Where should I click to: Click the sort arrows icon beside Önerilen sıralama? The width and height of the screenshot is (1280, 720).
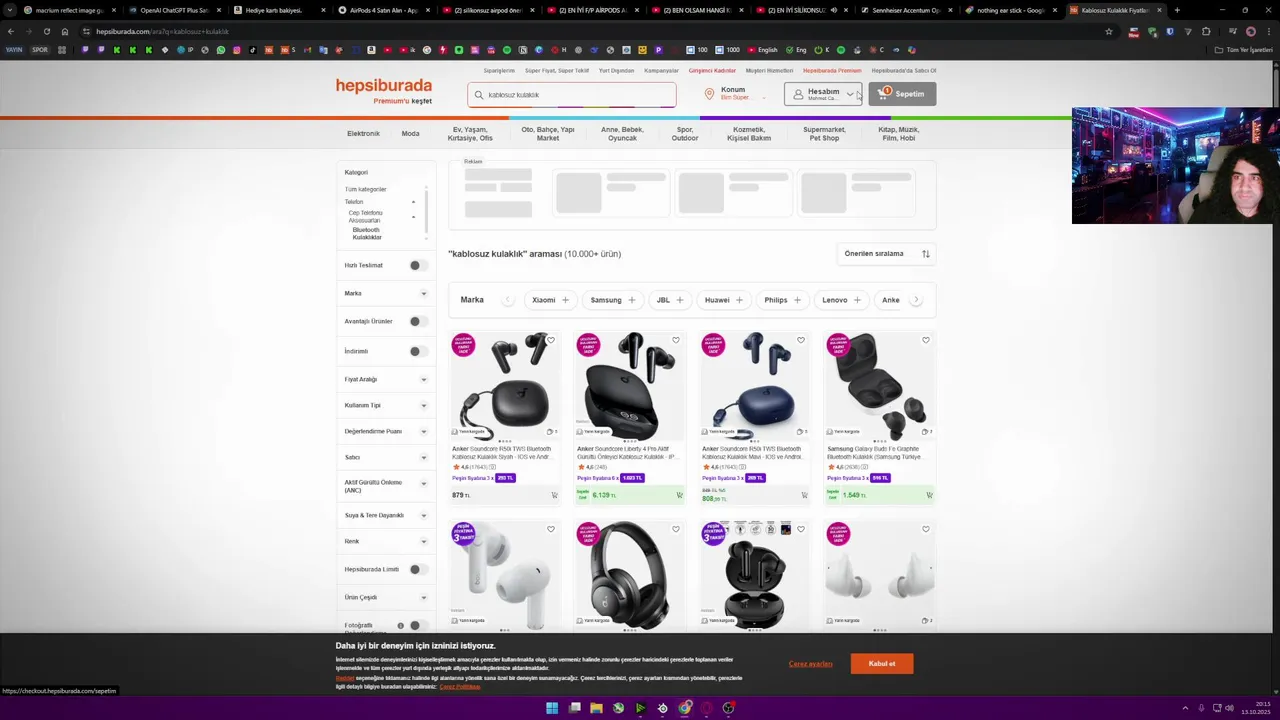click(x=926, y=254)
